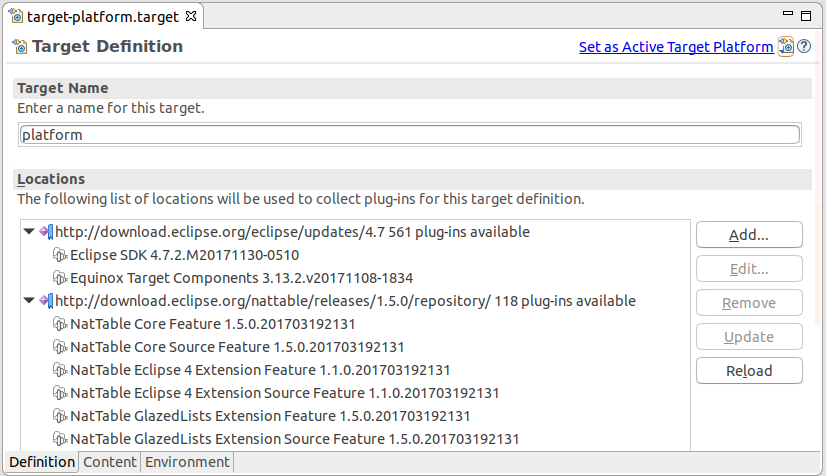Image resolution: width=826 pixels, height=476 pixels.
Task: Click the Update button
Action: 749,337
